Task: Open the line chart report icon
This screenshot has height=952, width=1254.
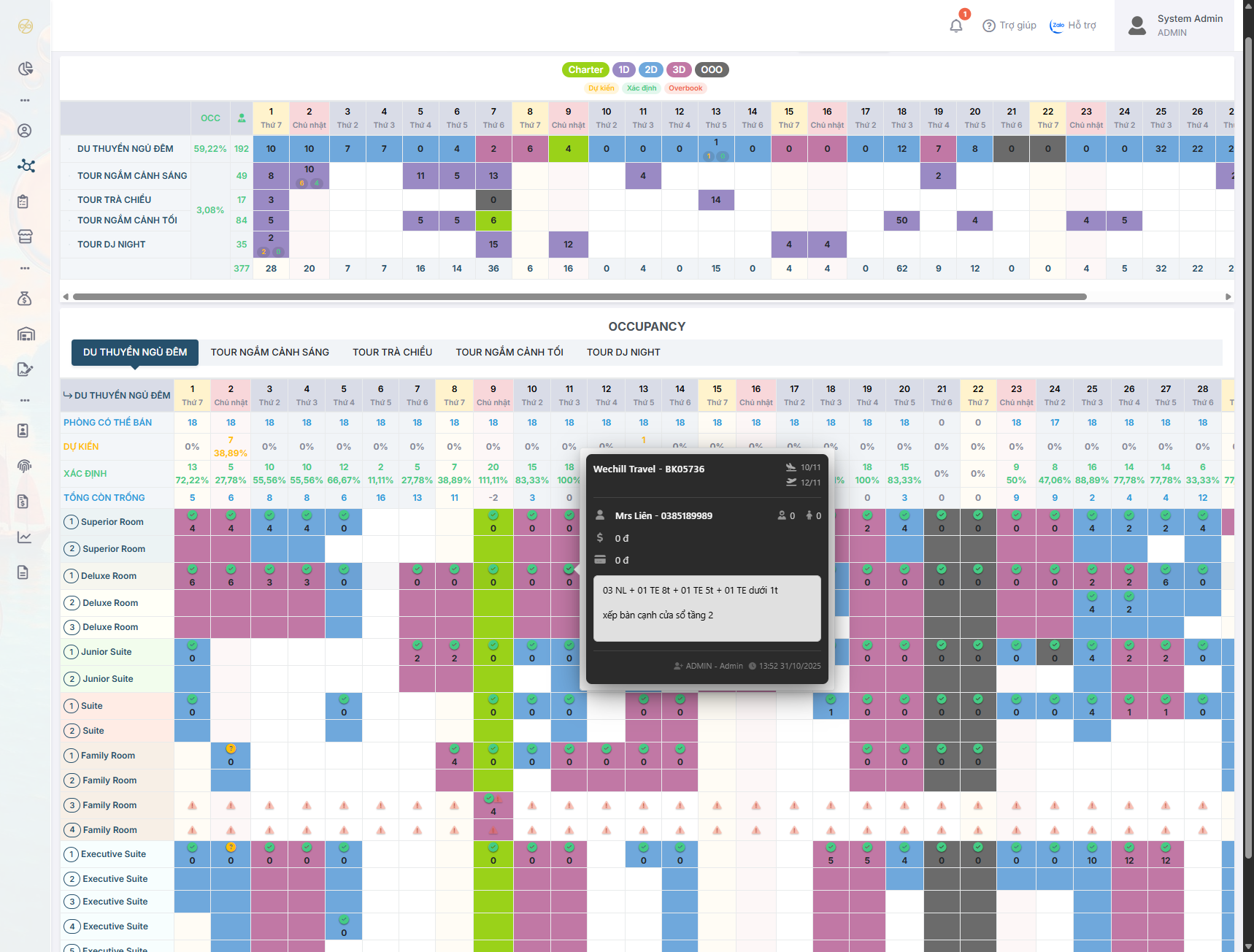Action: [26, 537]
